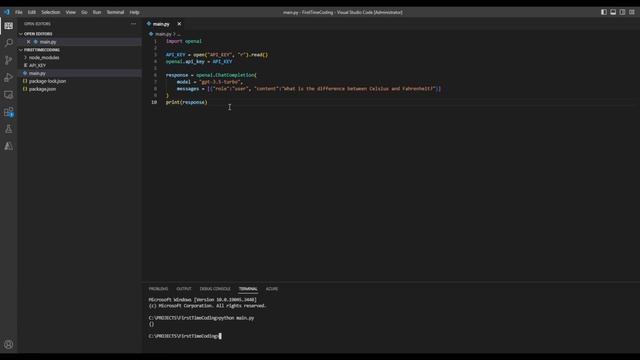Screen dimensions: 640x360
Task: Open package-lock.json in explorer
Action: point(47,81)
